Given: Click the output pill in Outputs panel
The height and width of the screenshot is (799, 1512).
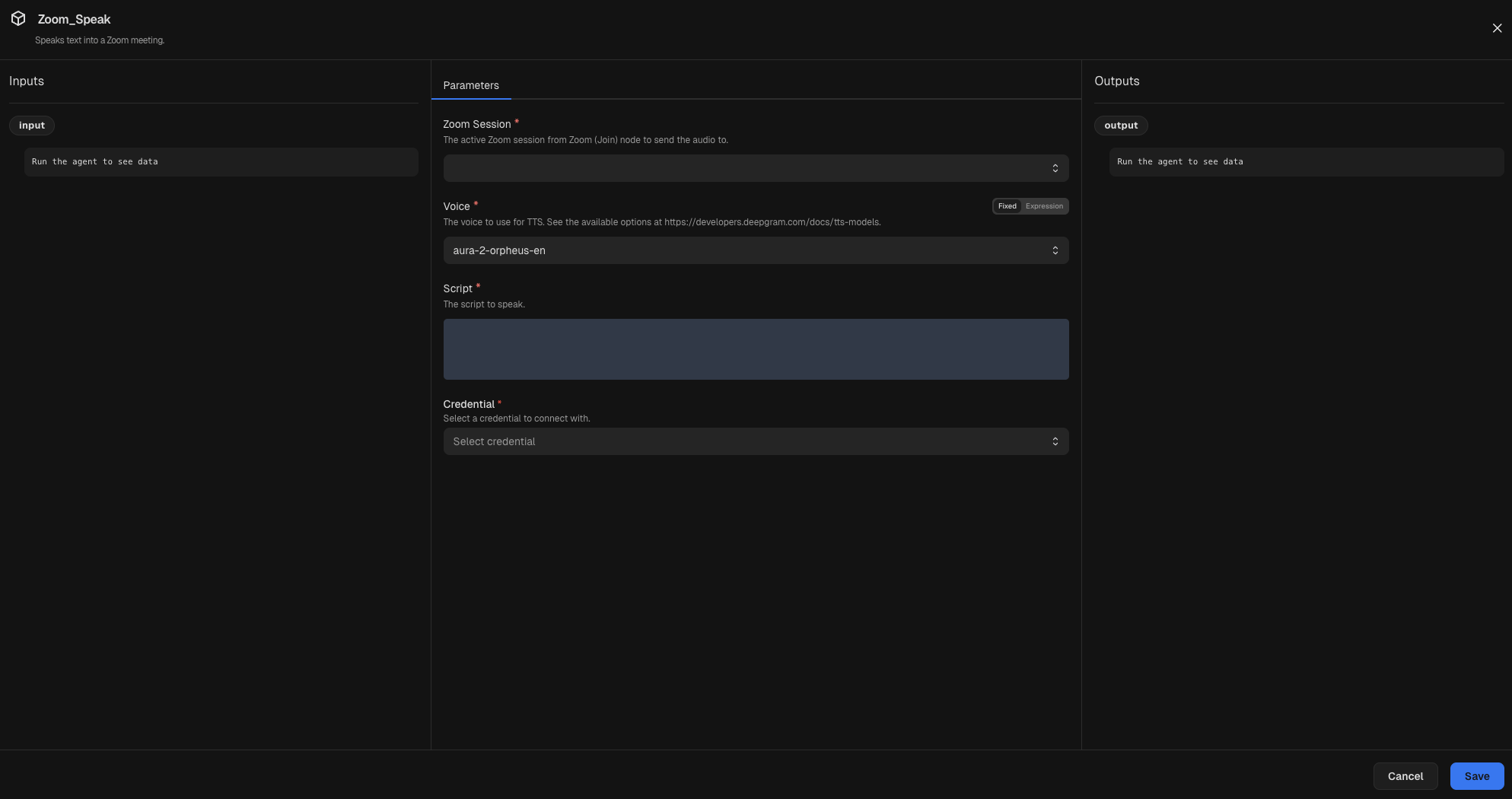Looking at the screenshot, I should (x=1121, y=125).
